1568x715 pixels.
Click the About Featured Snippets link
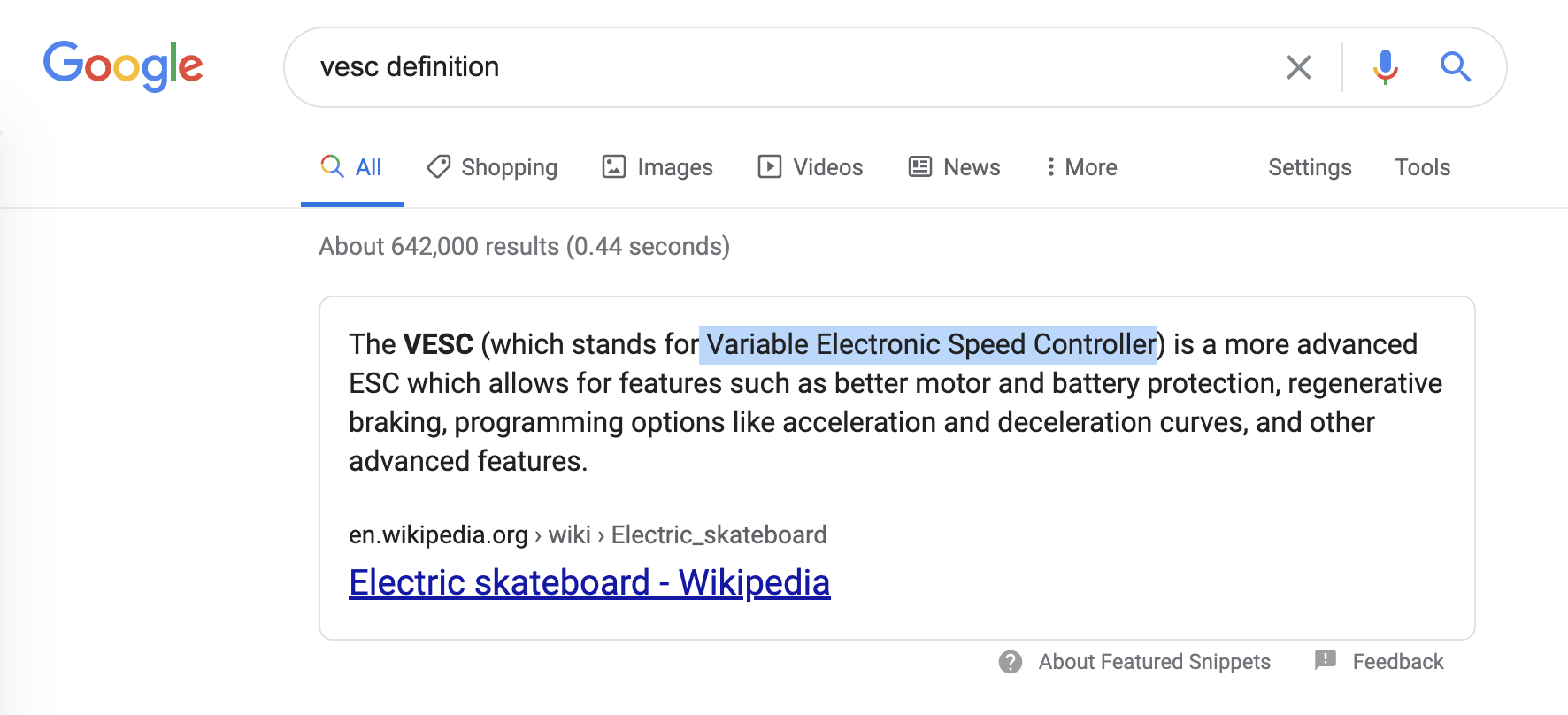click(x=1154, y=662)
